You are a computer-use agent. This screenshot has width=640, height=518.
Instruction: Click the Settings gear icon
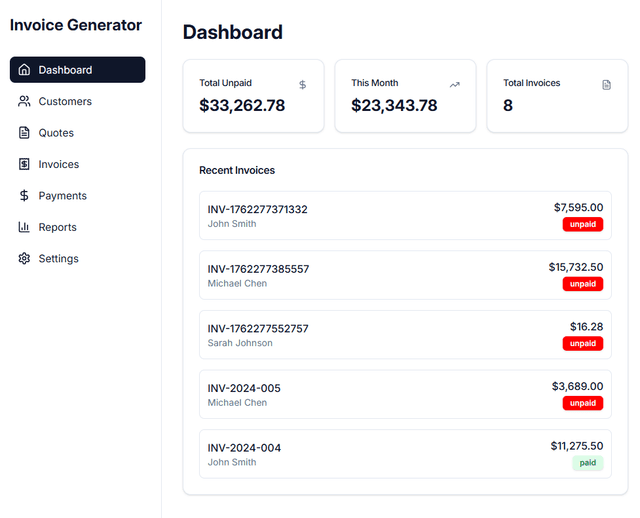coord(24,259)
